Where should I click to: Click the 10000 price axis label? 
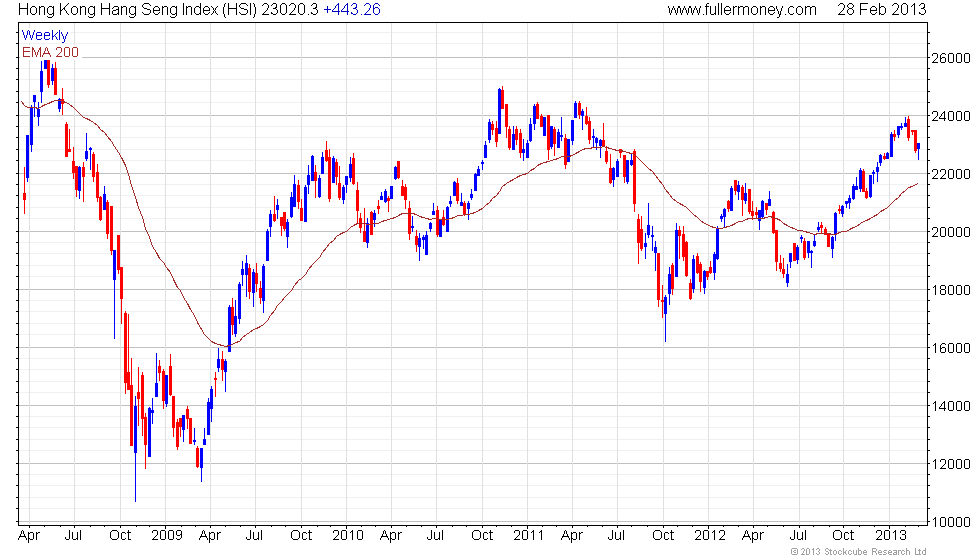(951, 522)
